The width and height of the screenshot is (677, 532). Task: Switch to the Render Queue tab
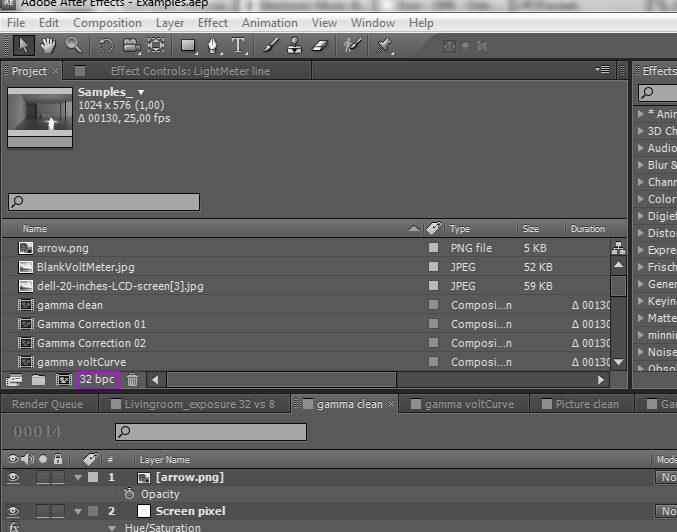(x=47, y=404)
